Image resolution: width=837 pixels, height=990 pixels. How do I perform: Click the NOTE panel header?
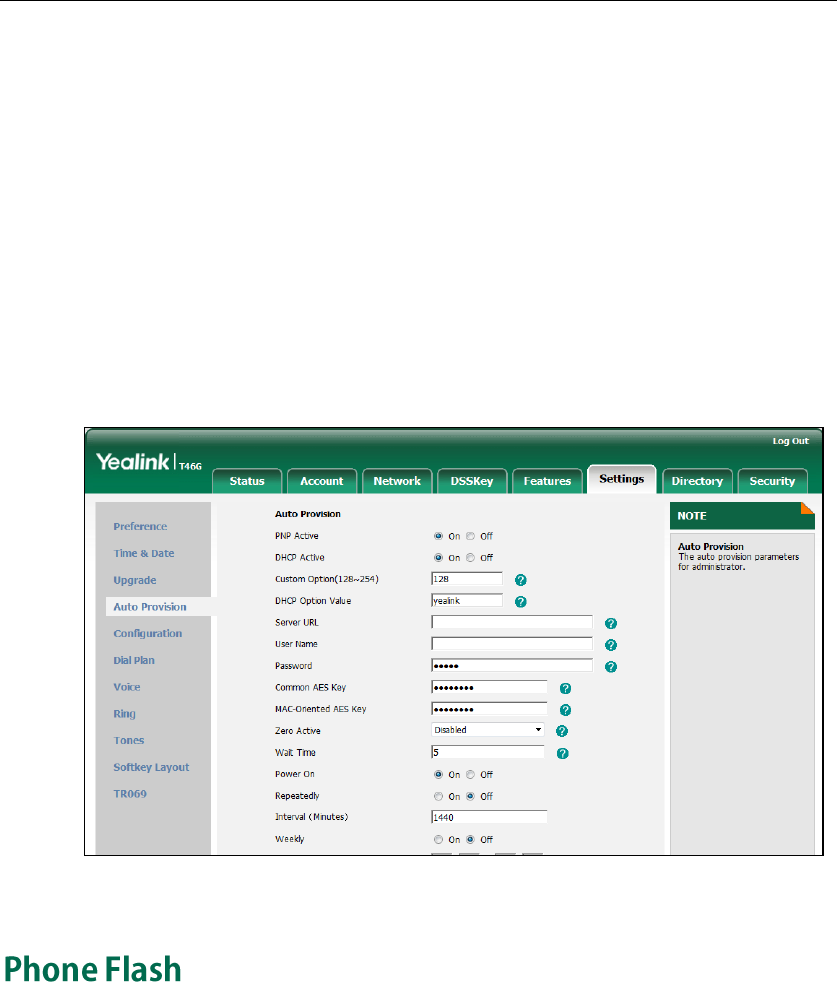(742, 516)
